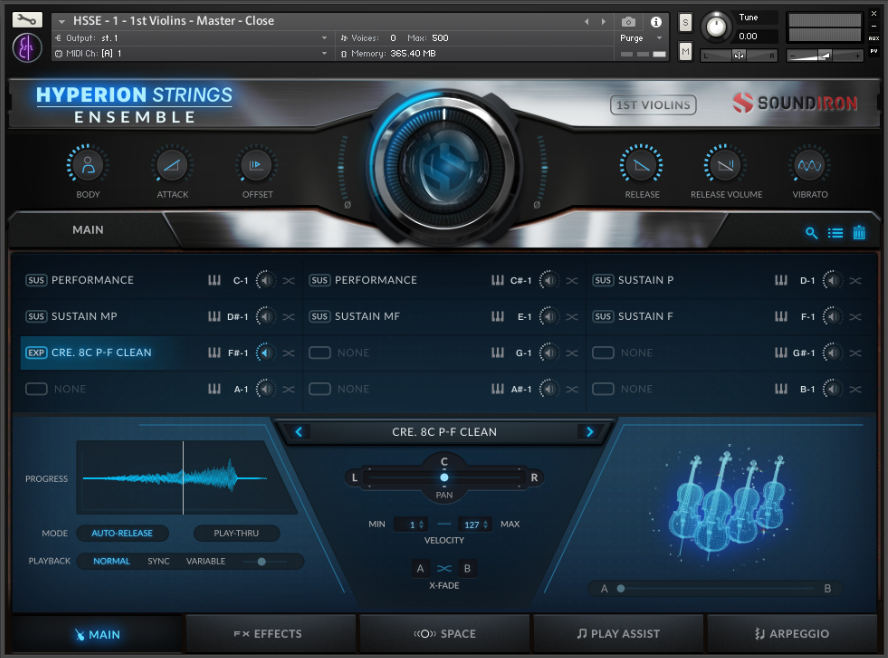The image size is (888, 658).
Task: Toggle the Solo S button
Action: (x=685, y=22)
